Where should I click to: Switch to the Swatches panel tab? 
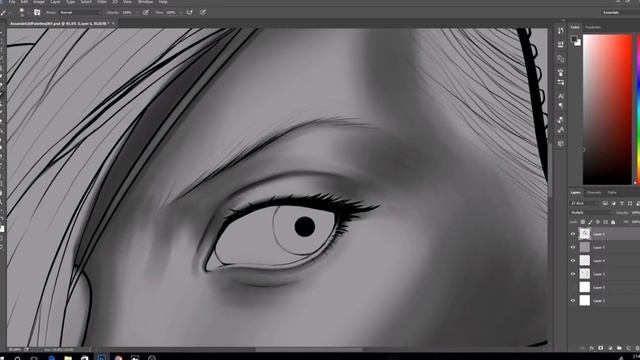coord(593,27)
